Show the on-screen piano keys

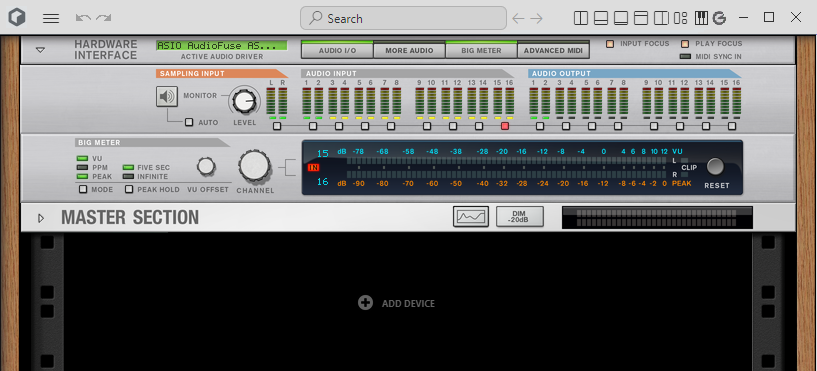click(701, 18)
